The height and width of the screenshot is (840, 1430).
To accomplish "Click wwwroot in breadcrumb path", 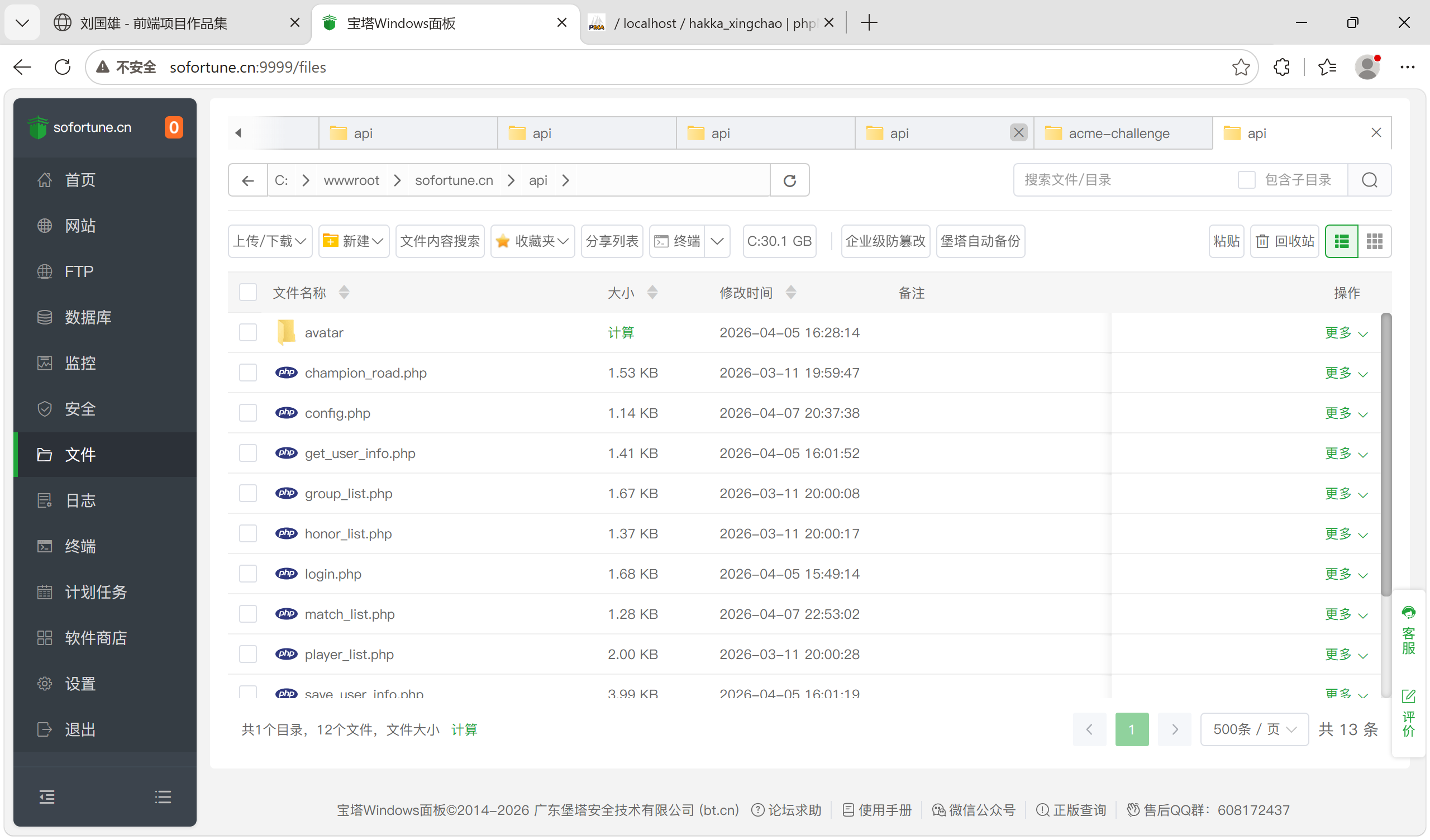I will click(351, 180).
